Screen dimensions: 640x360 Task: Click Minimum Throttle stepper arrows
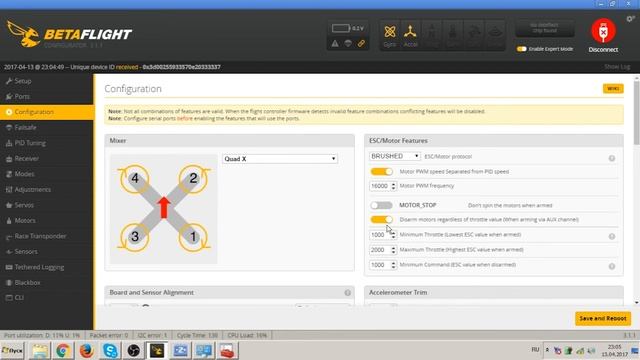[393, 235]
